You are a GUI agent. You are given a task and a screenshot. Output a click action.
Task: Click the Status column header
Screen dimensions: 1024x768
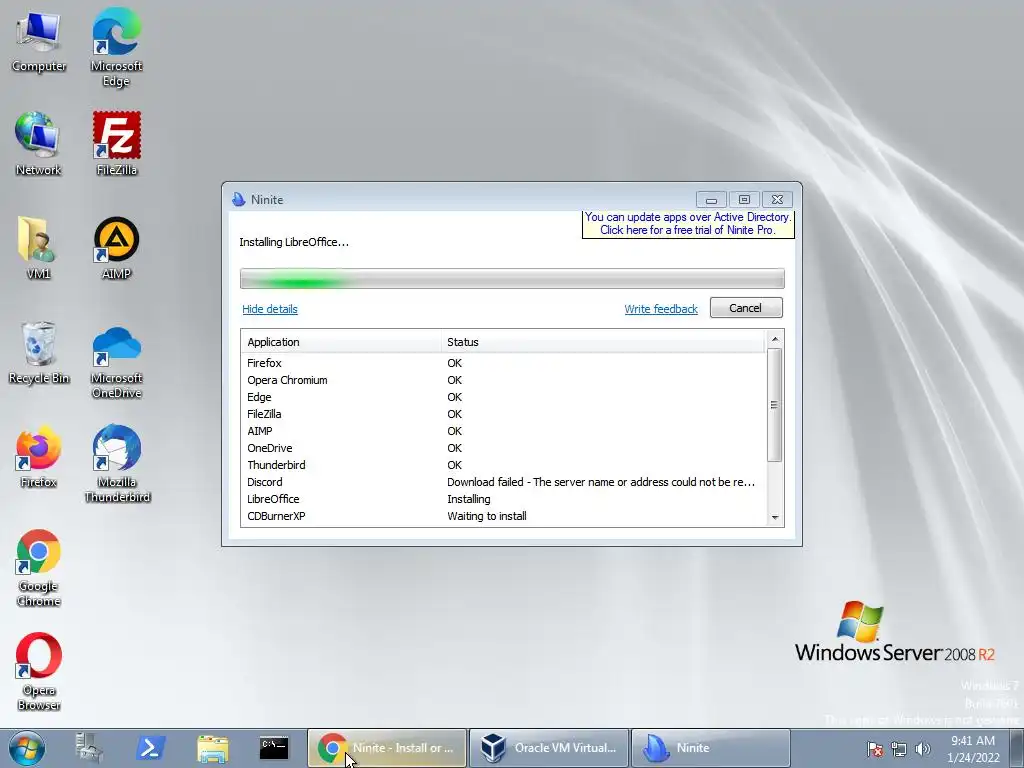603,342
